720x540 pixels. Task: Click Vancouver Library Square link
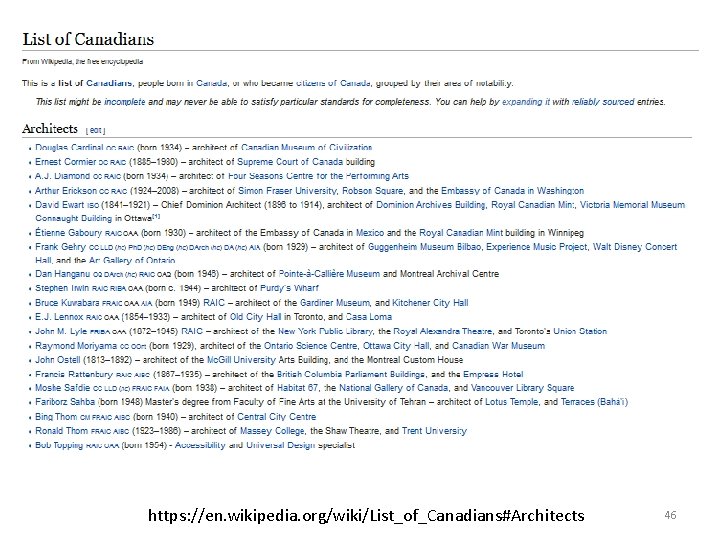(523, 388)
